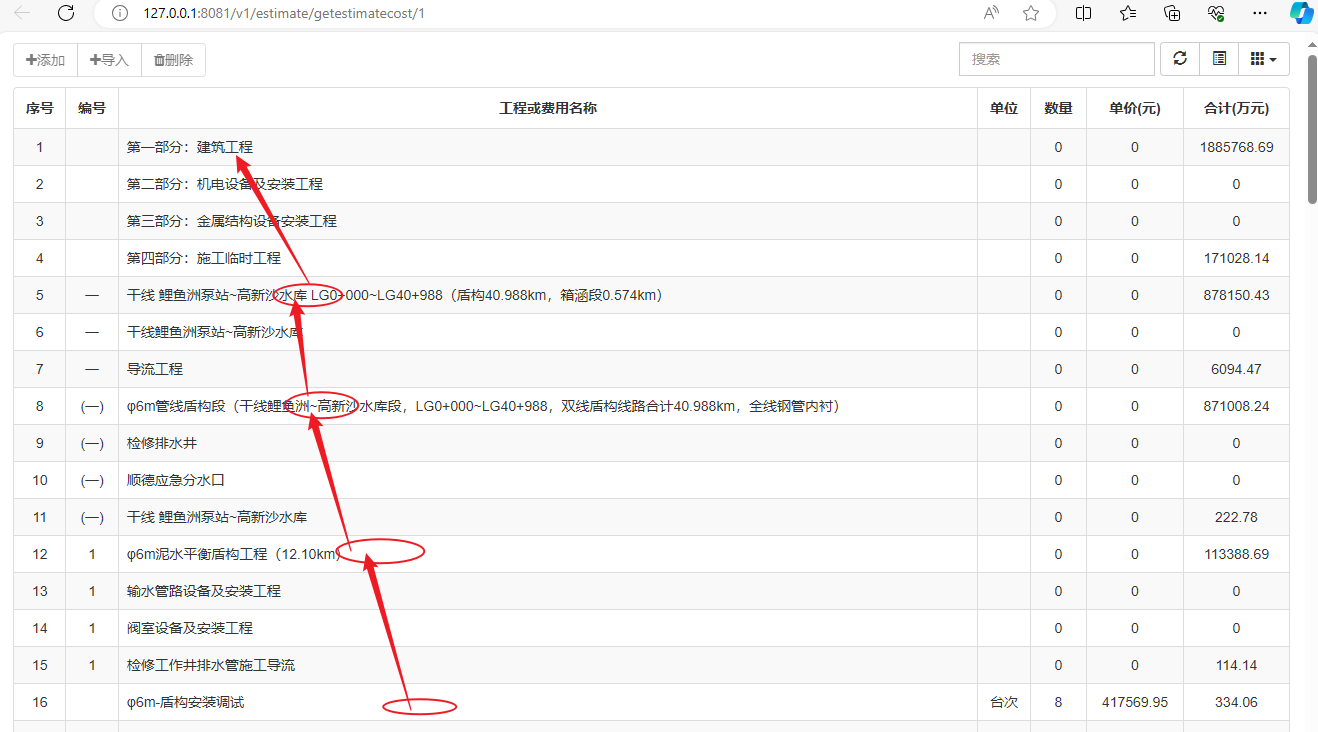This screenshot has width=1318, height=732.
Task: Open split screen icon in Edge
Action: [1083, 13]
